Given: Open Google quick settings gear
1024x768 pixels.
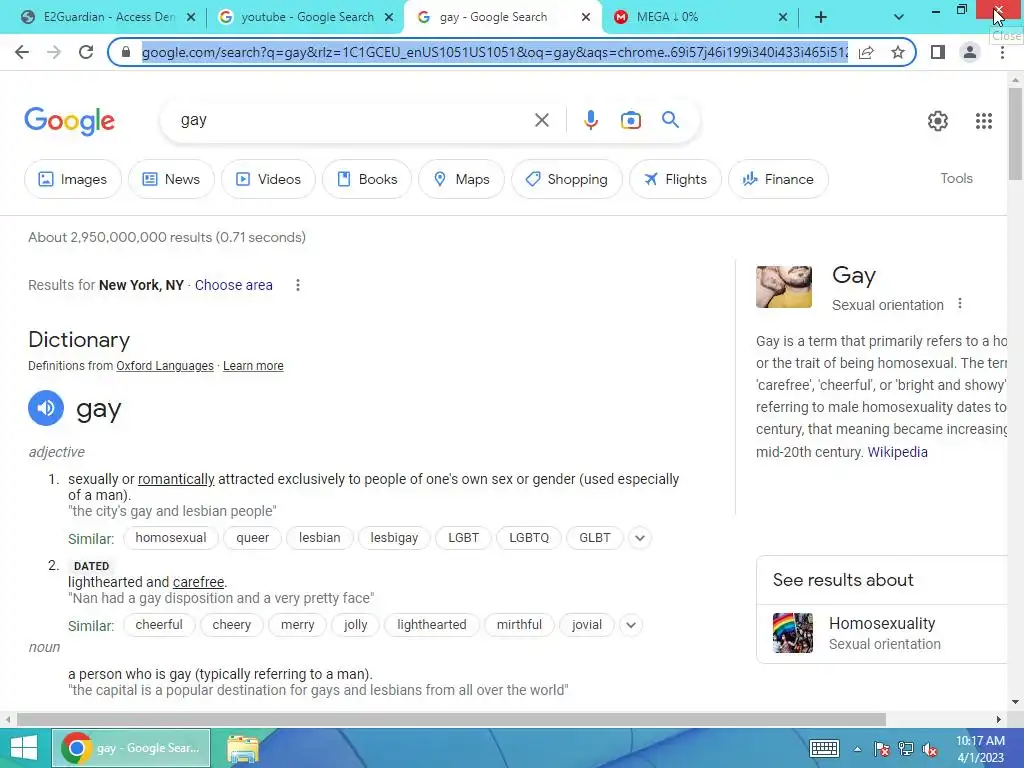Looking at the screenshot, I should pyautogui.click(x=938, y=121).
